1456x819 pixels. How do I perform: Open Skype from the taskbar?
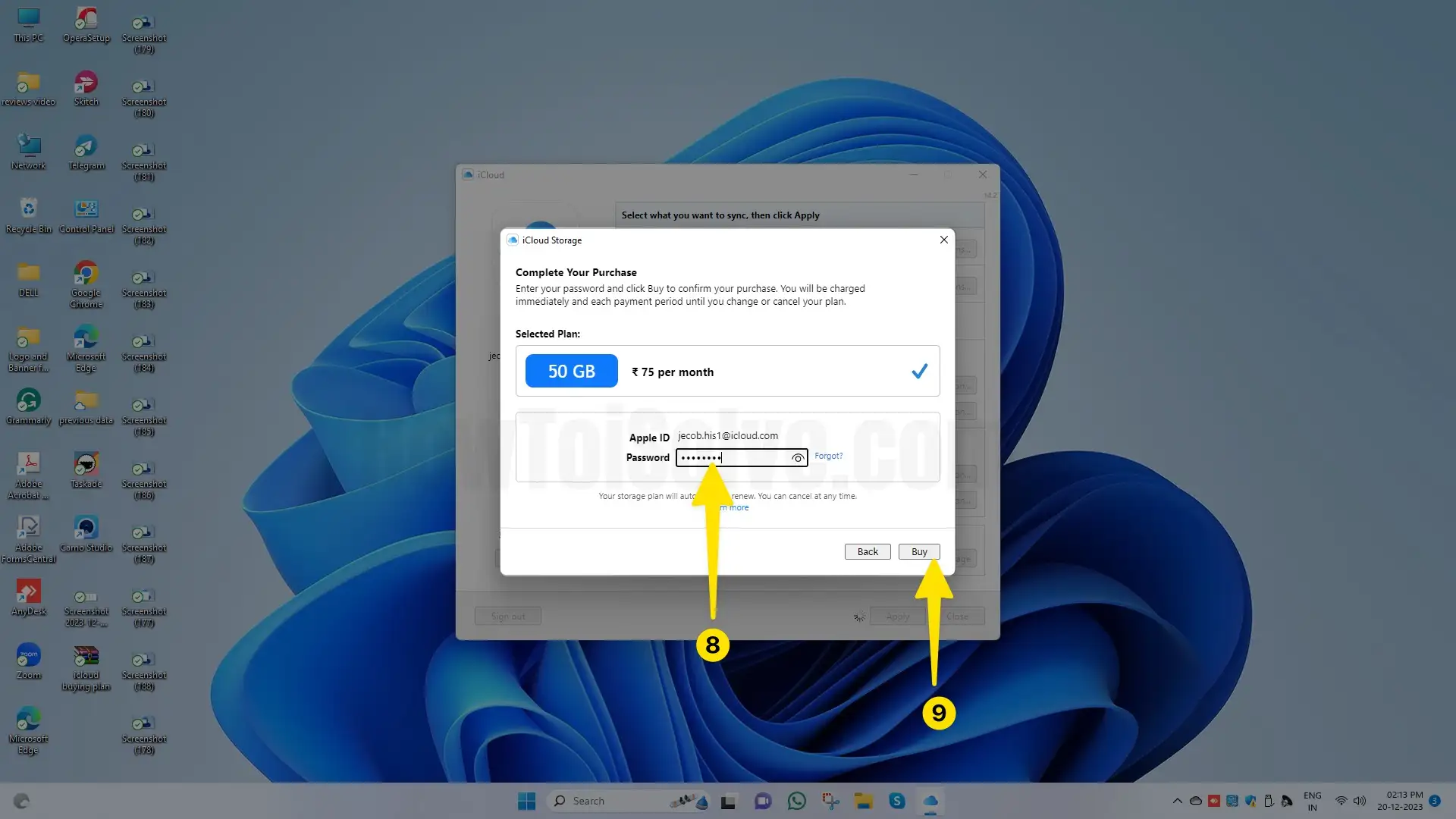(898, 800)
